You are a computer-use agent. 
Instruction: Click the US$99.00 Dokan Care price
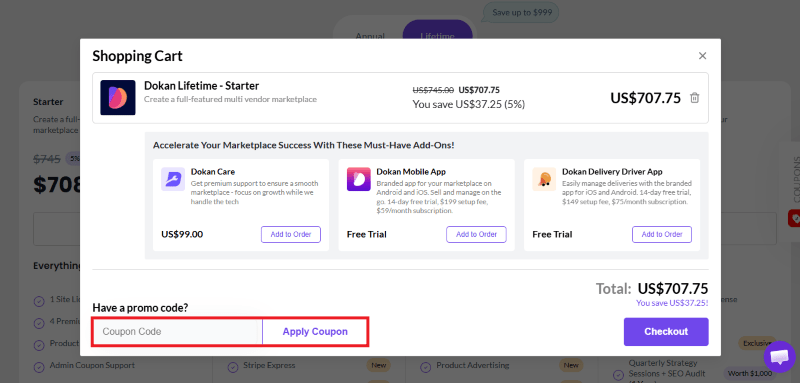point(182,235)
